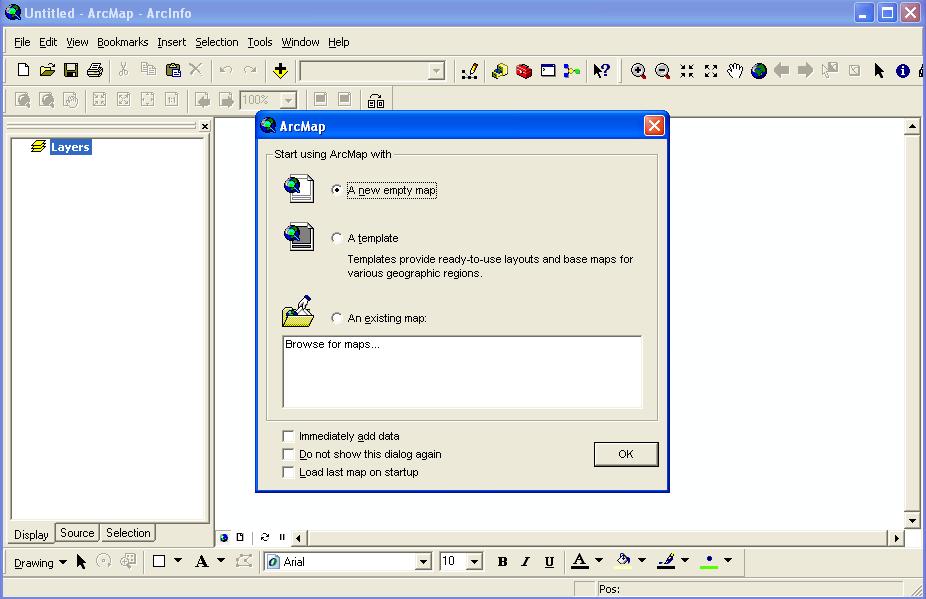The width and height of the screenshot is (926, 599).
Task: Close the table of contents panel
Action: point(204,126)
